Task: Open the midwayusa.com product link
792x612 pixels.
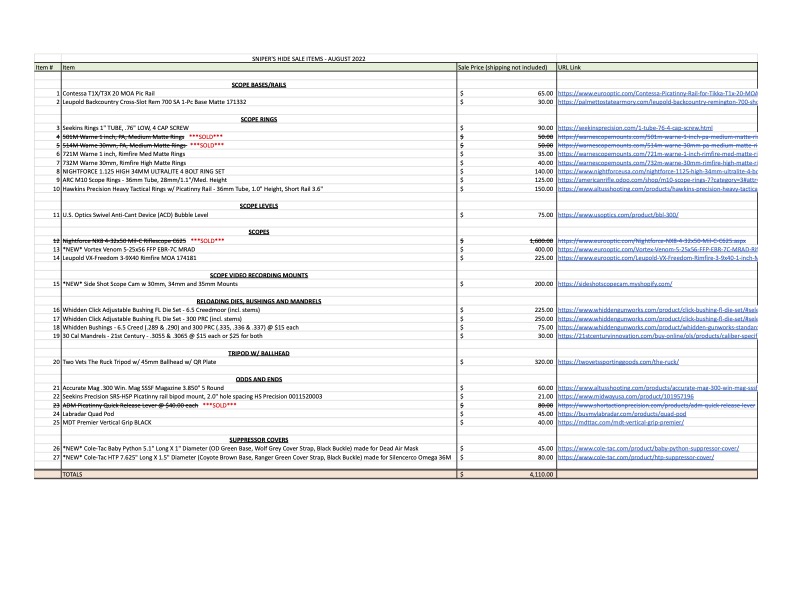Action: (x=625, y=397)
